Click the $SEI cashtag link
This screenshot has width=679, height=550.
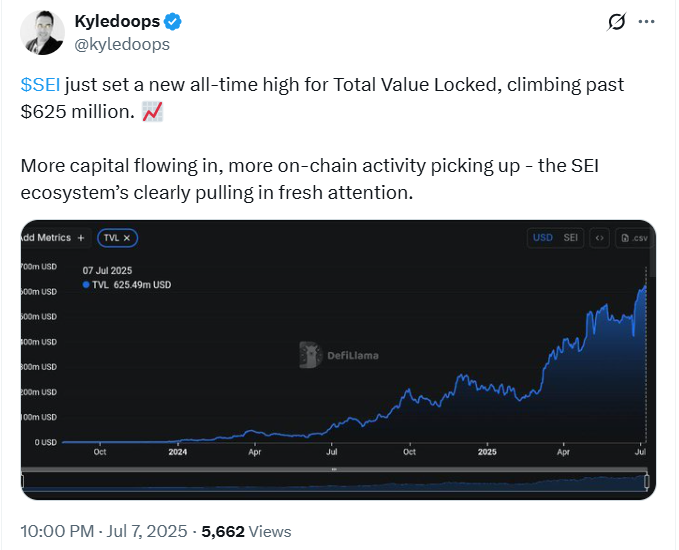coord(40,84)
